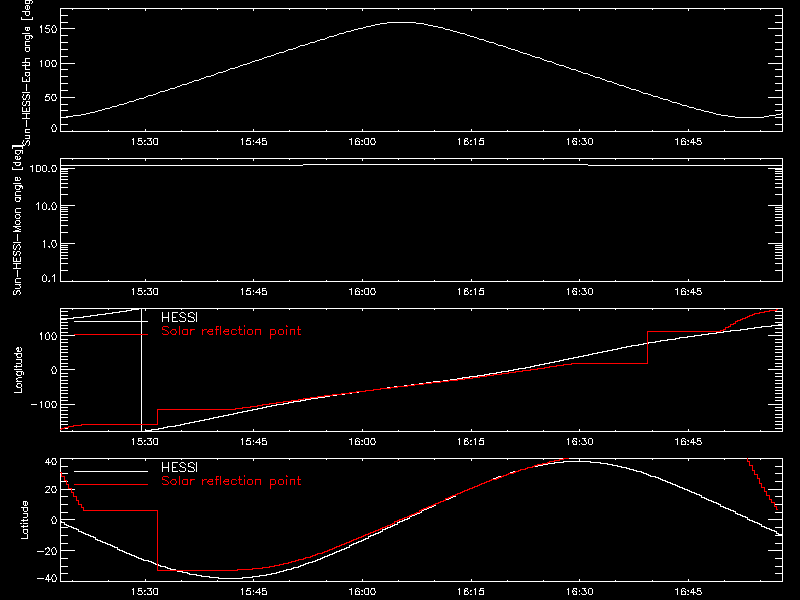Click the HESSI legend label in Latitude plot
Screen dimensions: 800x600
[x=179, y=467]
